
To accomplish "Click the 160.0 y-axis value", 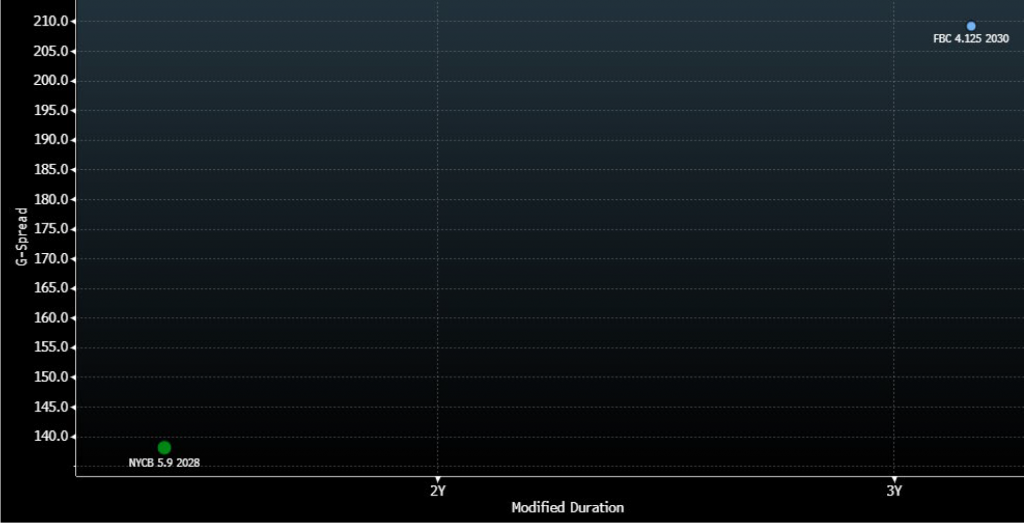I will pyautogui.click(x=49, y=318).
